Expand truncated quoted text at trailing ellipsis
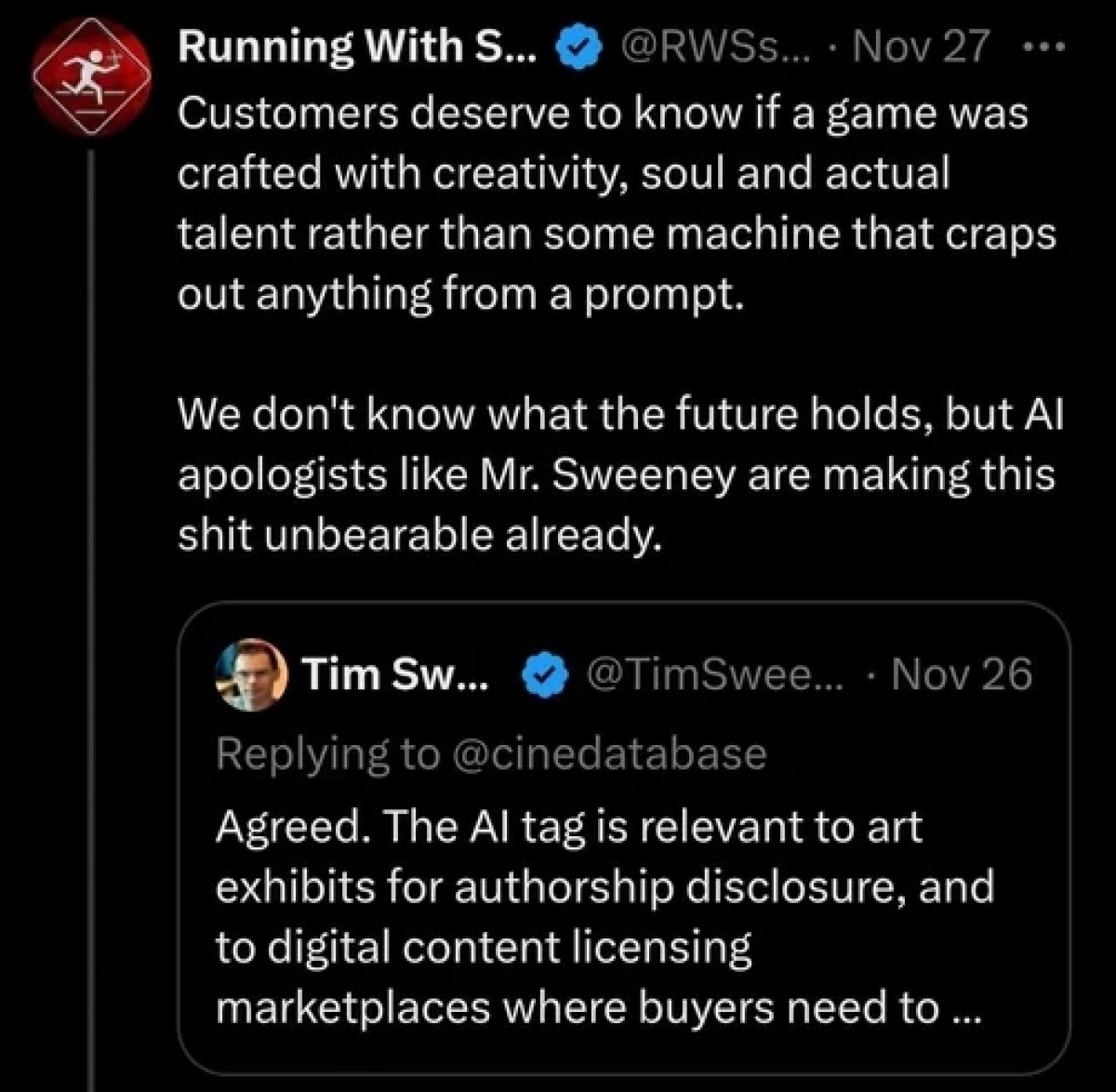1116x1092 pixels. point(966,1008)
